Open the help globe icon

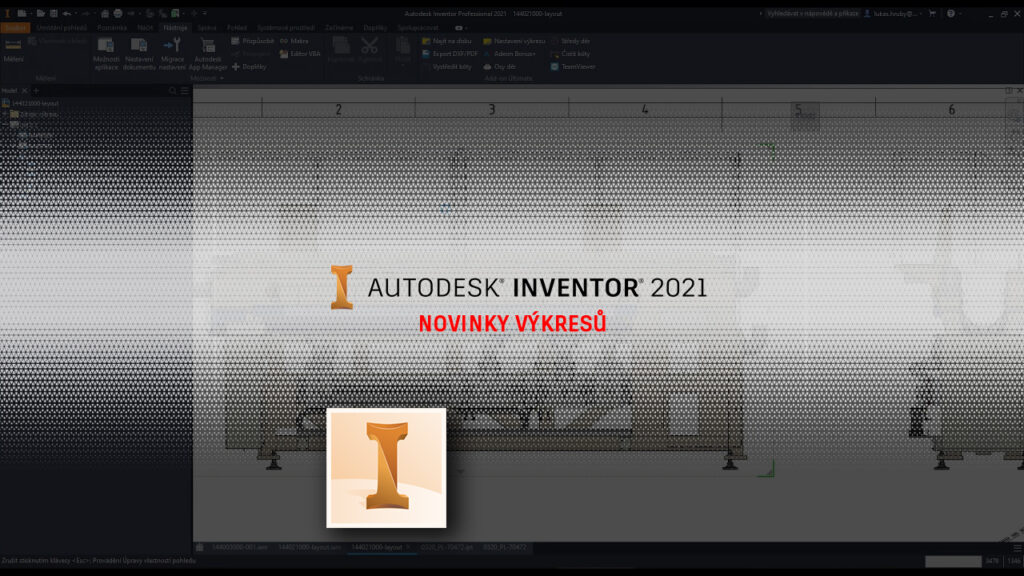[x=951, y=13]
